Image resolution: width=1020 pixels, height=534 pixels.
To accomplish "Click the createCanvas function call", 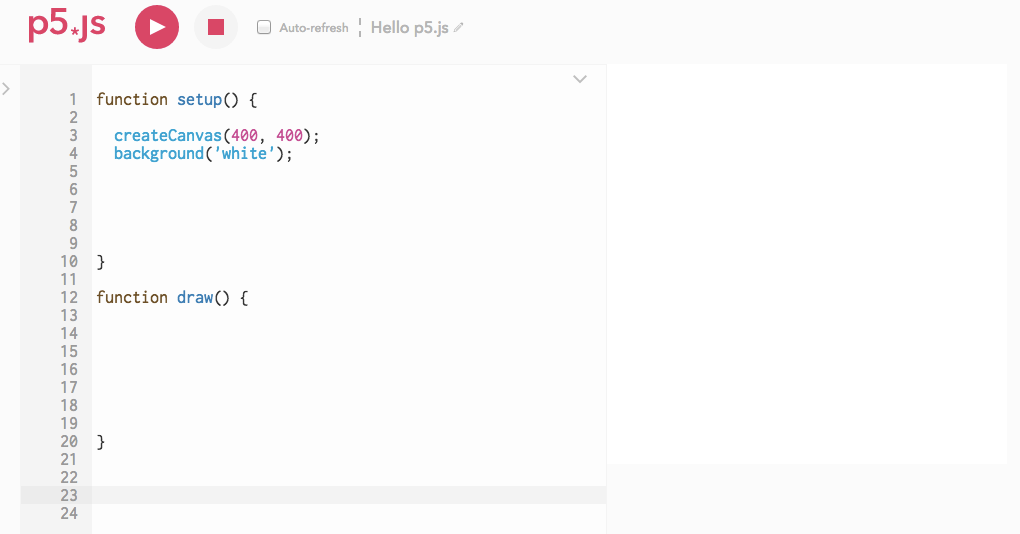I will [x=168, y=135].
